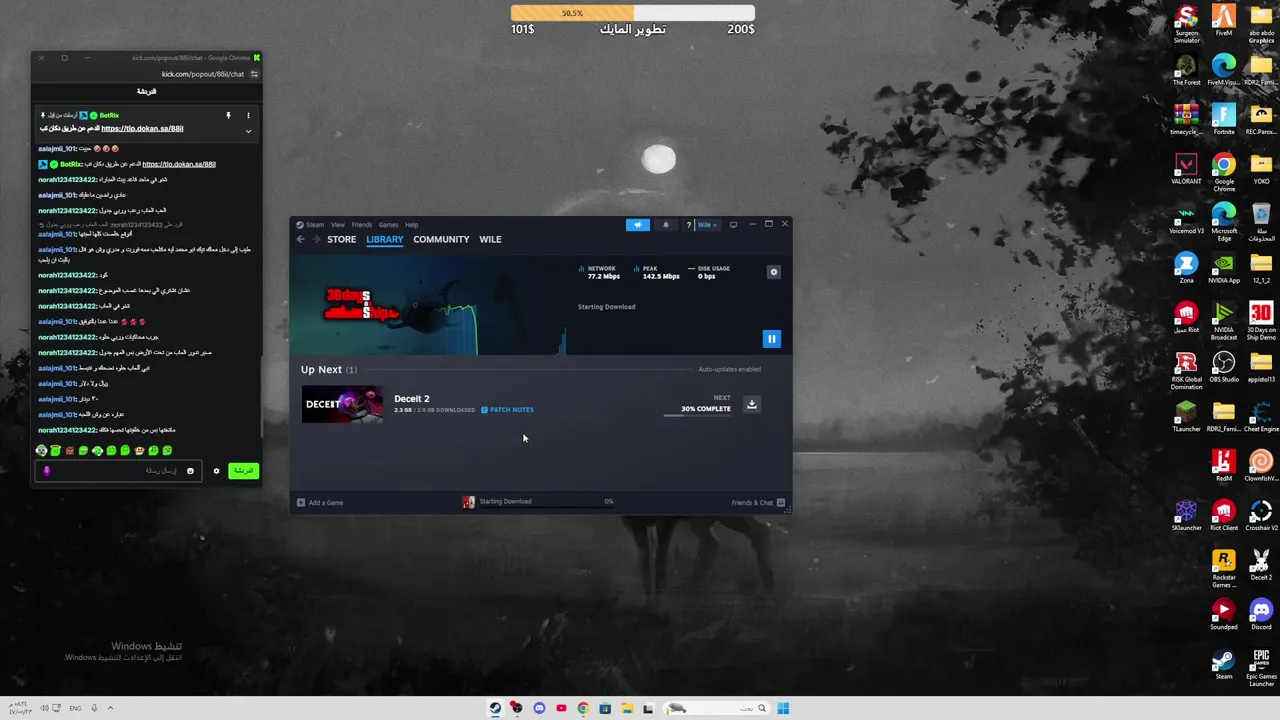The image size is (1280, 720).
Task: Click the Deceit 2 game thumbnail
Action: click(342, 404)
